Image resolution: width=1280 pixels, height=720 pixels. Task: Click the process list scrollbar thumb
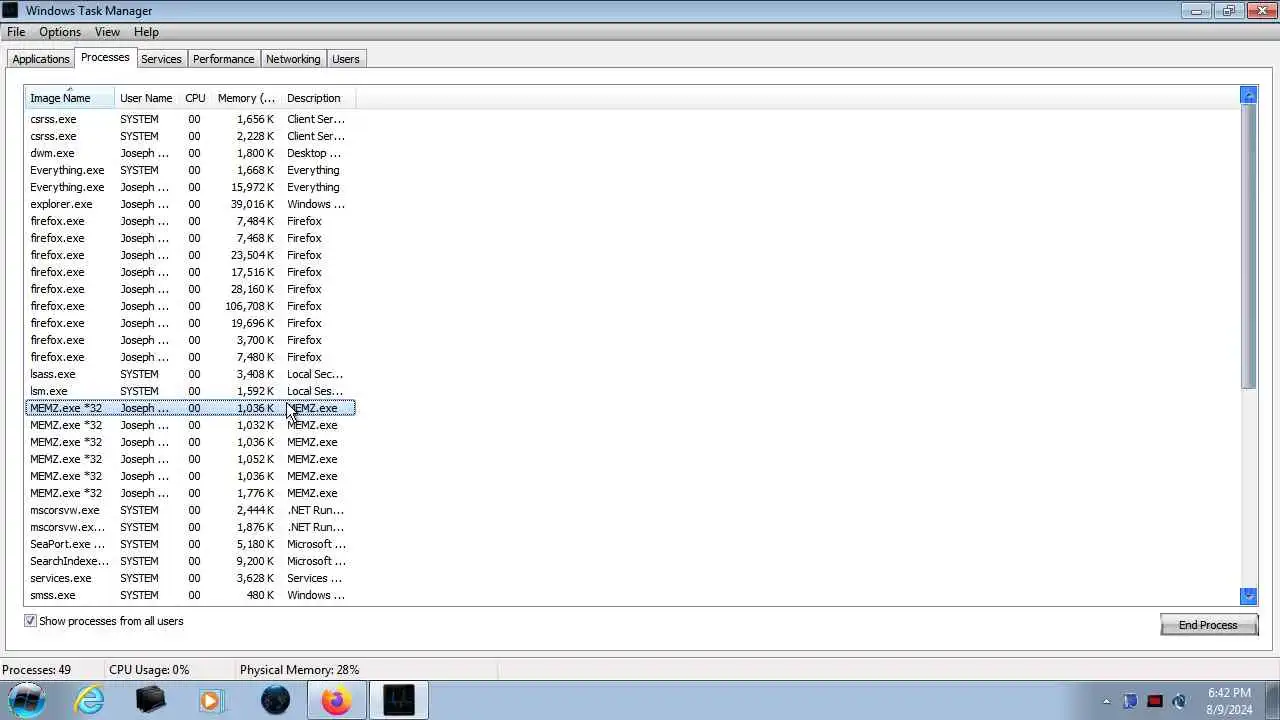(x=1248, y=246)
